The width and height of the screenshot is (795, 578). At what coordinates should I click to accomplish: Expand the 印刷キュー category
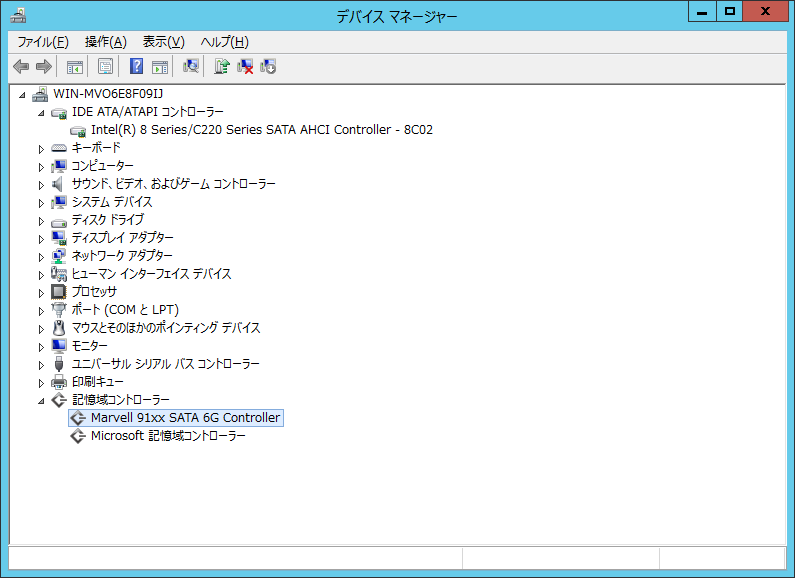41,383
